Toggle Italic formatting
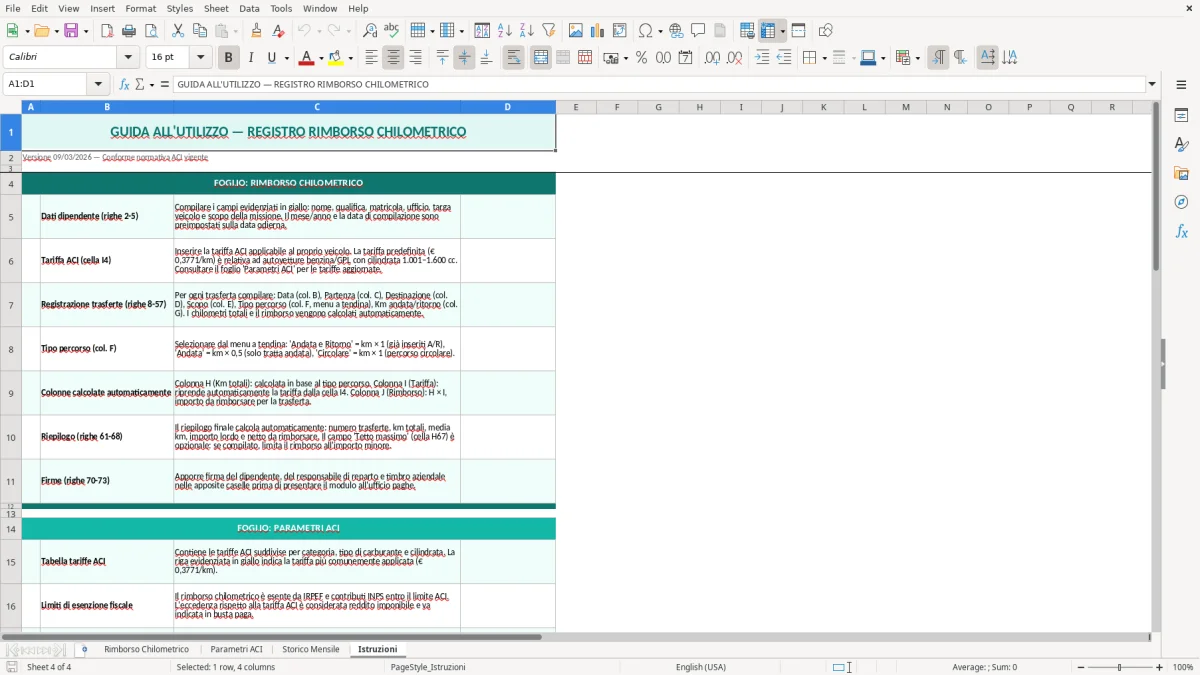The width and height of the screenshot is (1200, 675). click(250, 58)
